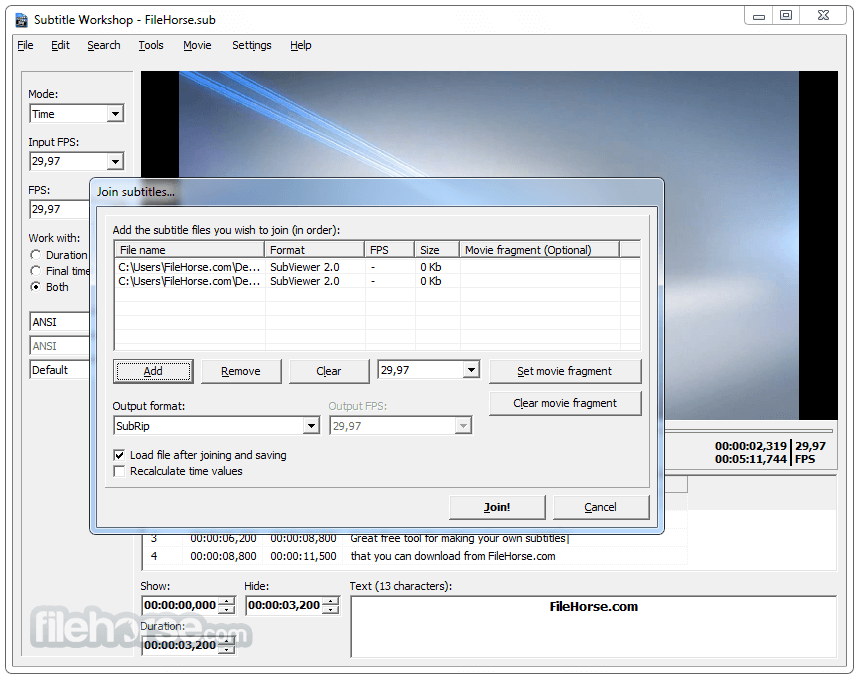Open the Help menu

click(300, 45)
